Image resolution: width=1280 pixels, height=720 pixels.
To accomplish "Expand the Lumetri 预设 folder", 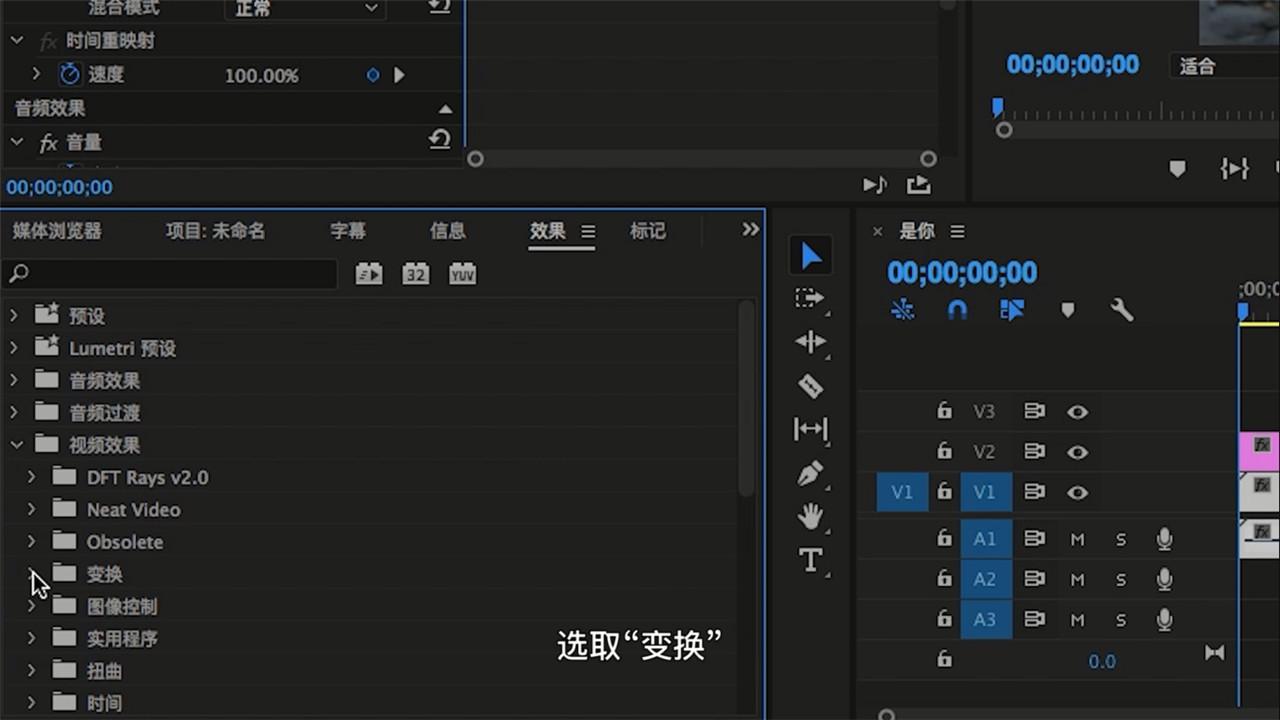I will [14, 348].
